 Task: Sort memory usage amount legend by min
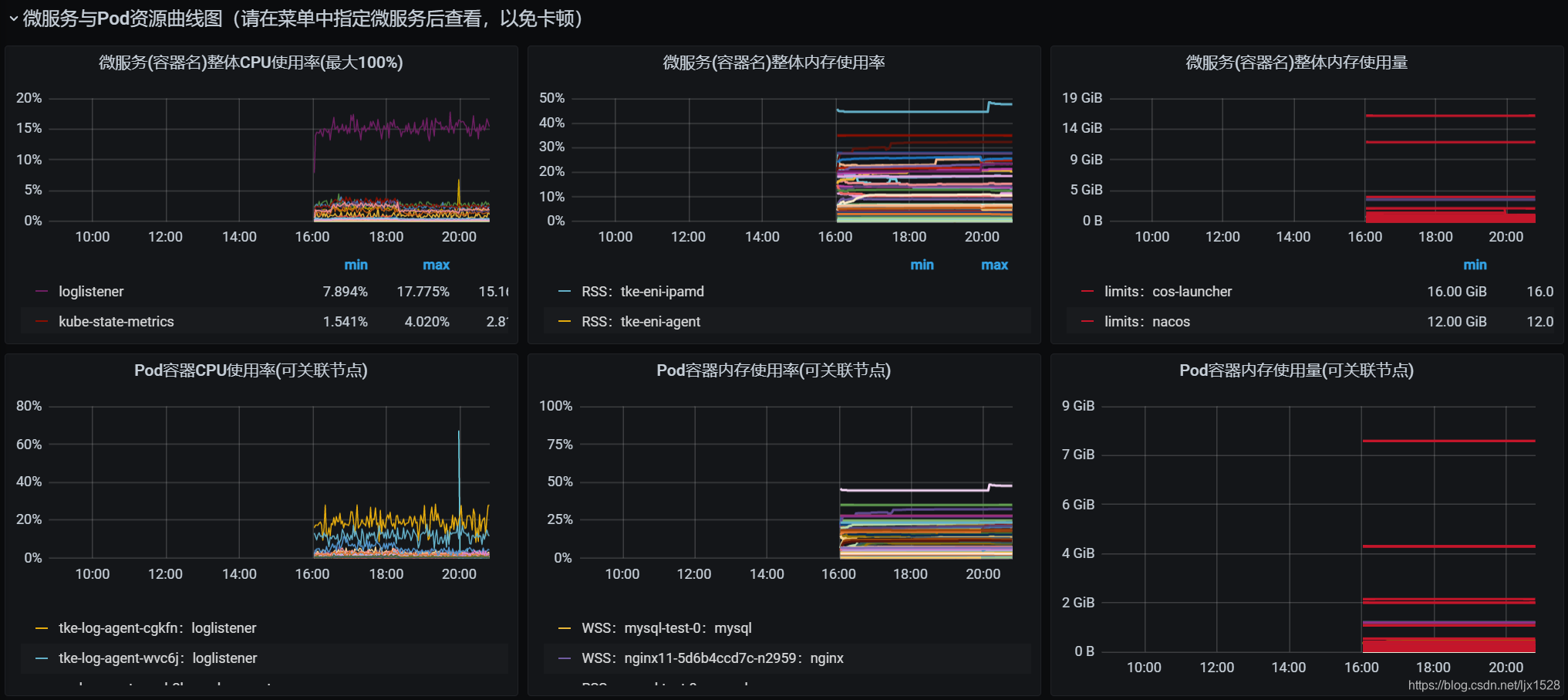1475,265
